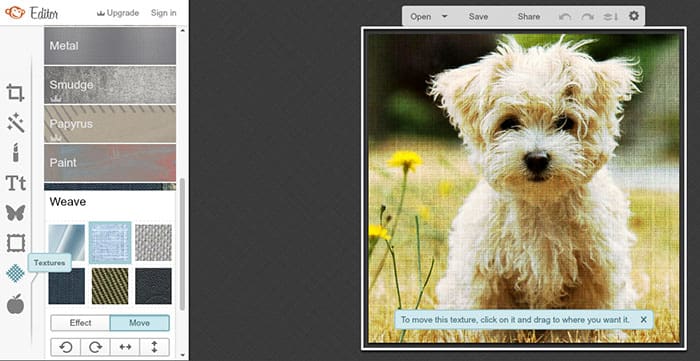Click the panel scroll down arrow
This screenshot has width=700, height=361.
(182, 355)
